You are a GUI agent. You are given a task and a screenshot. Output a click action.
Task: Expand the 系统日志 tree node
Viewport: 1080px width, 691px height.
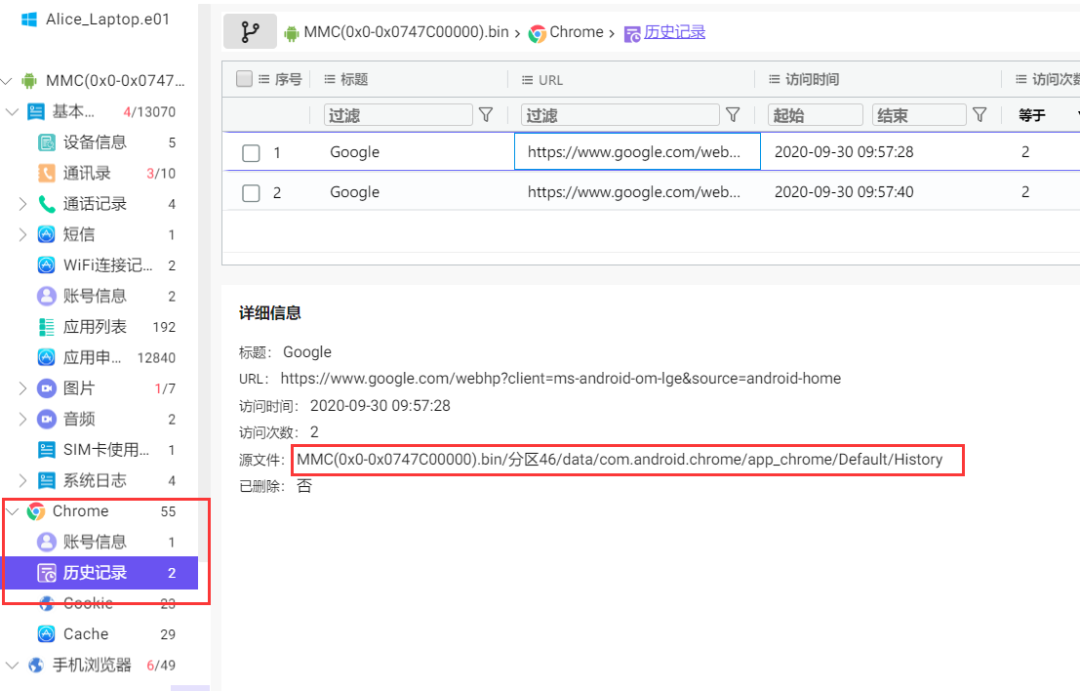(x=23, y=480)
